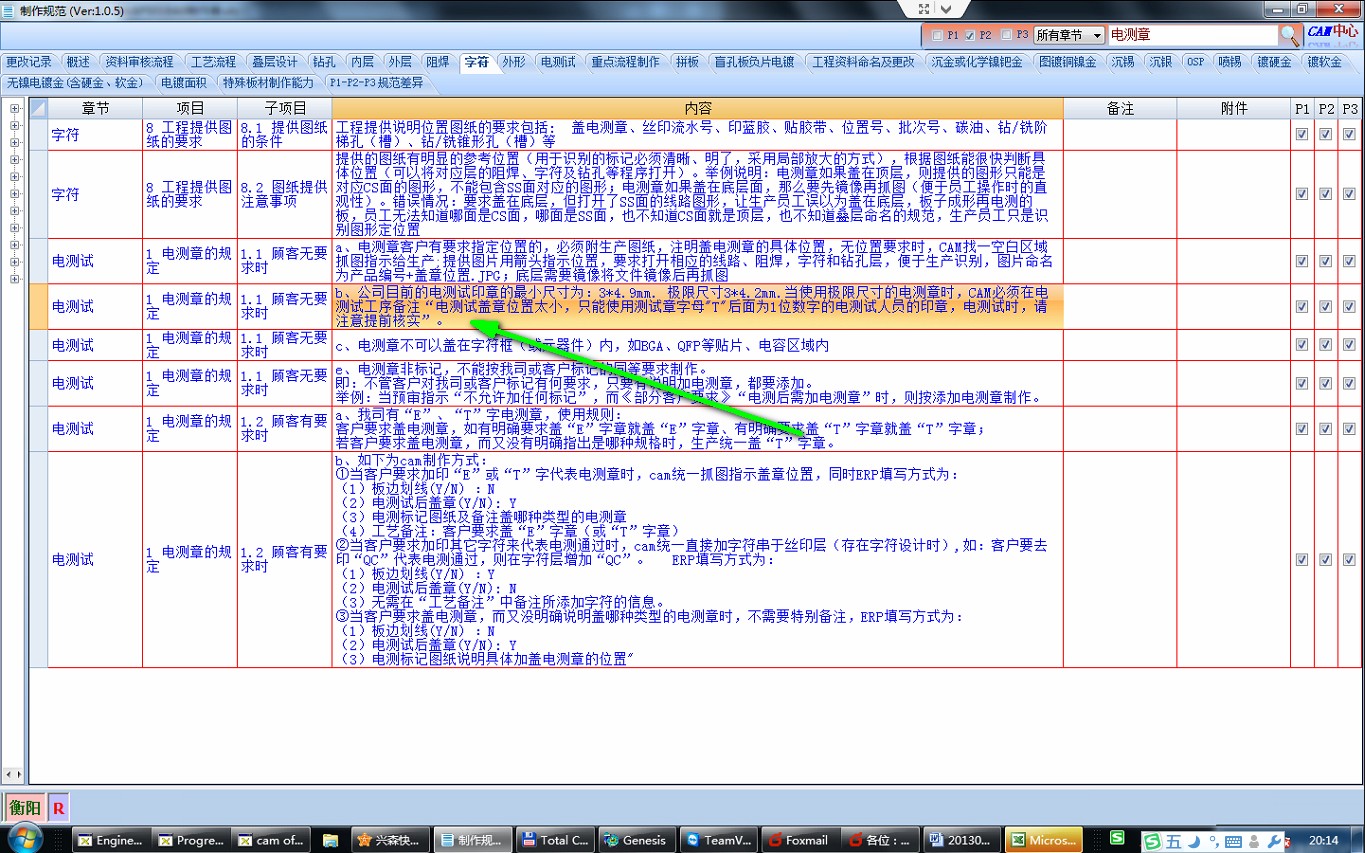This screenshot has width=1365, height=853.
Task: Click the down chevron beside the fullscreen icon
Action: point(945,7)
